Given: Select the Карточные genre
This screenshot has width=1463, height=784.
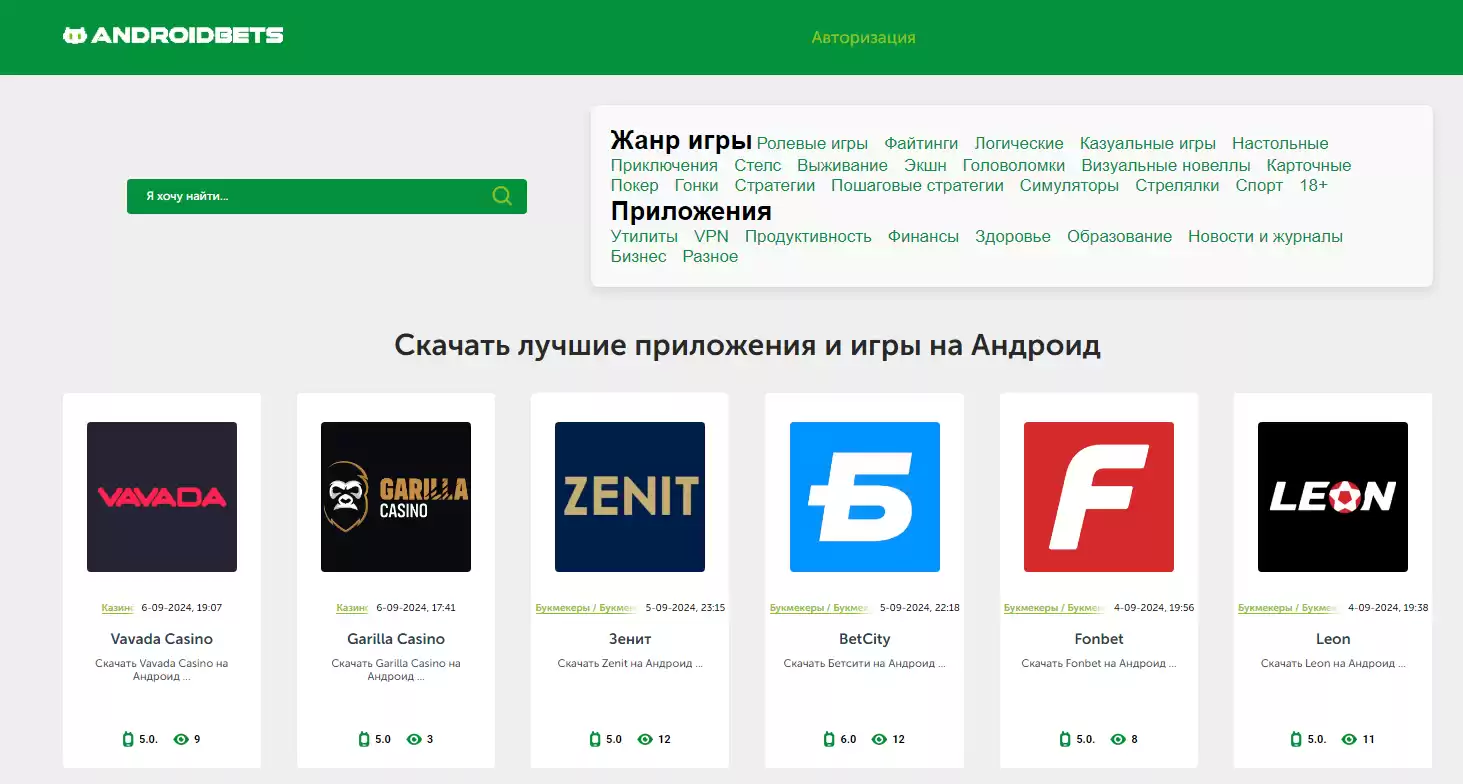Looking at the screenshot, I should 1309,166.
